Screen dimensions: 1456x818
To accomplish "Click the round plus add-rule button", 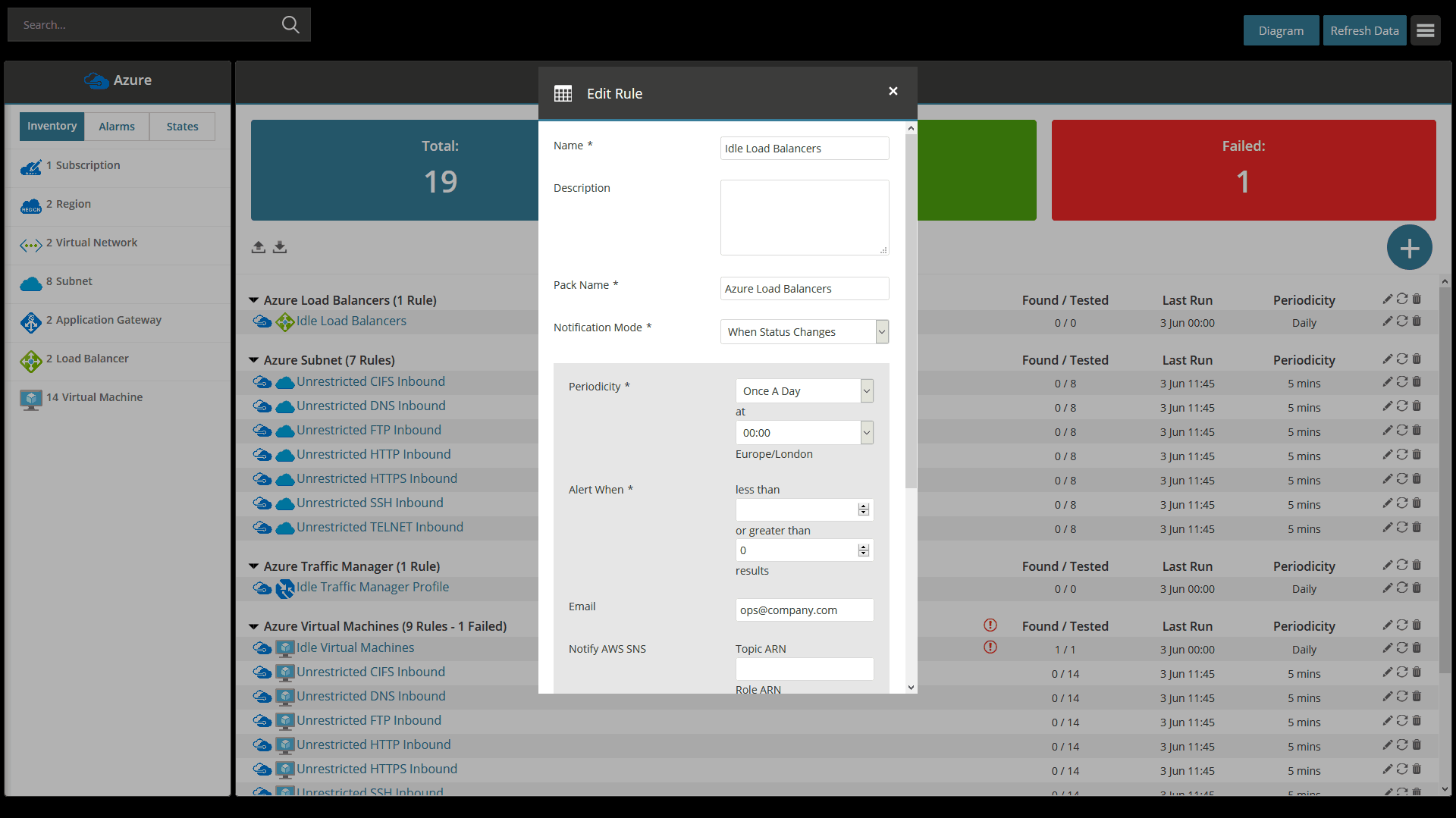I will point(1409,248).
